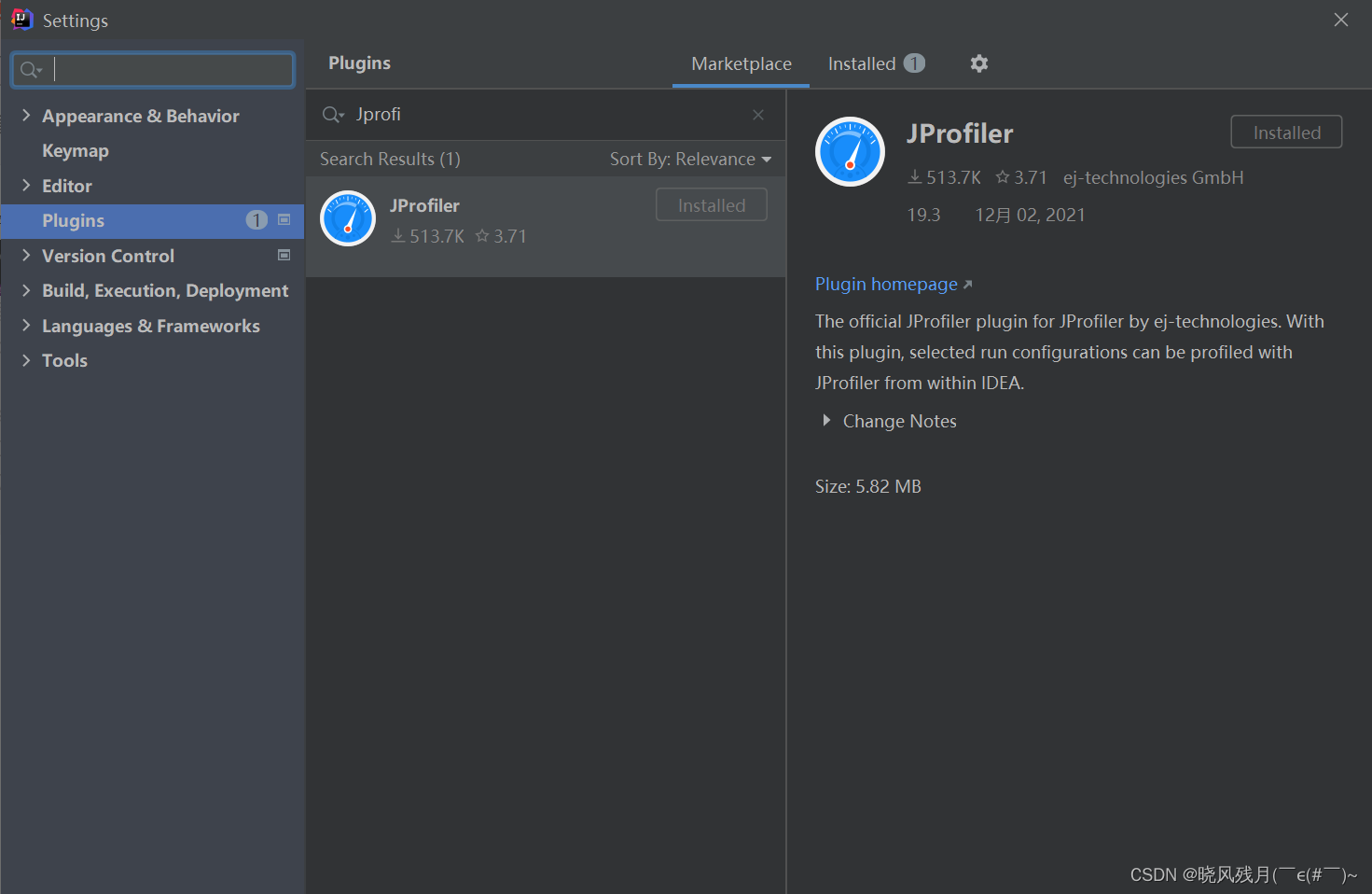The height and width of the screenshot is (894, 1372).
Task: Click the large JProfiler logo in details
Action: [x=850, y=151]
